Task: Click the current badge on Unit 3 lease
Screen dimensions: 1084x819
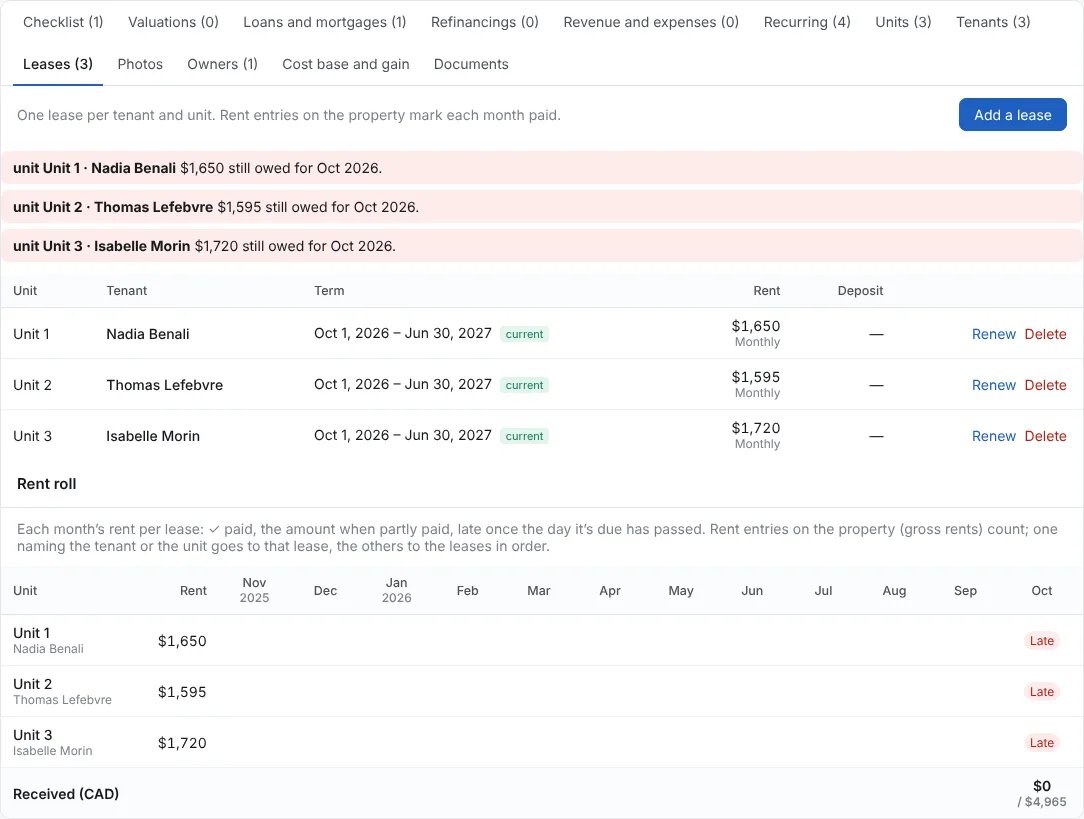Action: pos(524,436)
